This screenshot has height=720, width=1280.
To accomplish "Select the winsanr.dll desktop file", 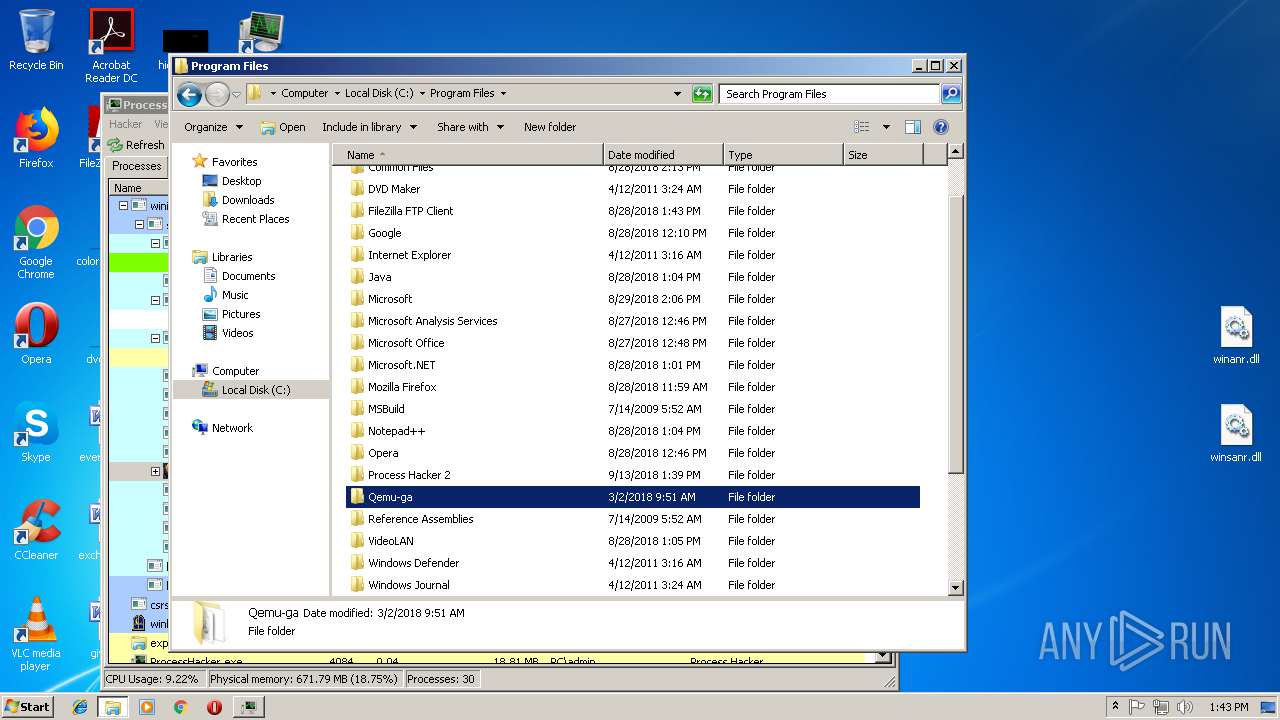I will tap(1236, 434).
